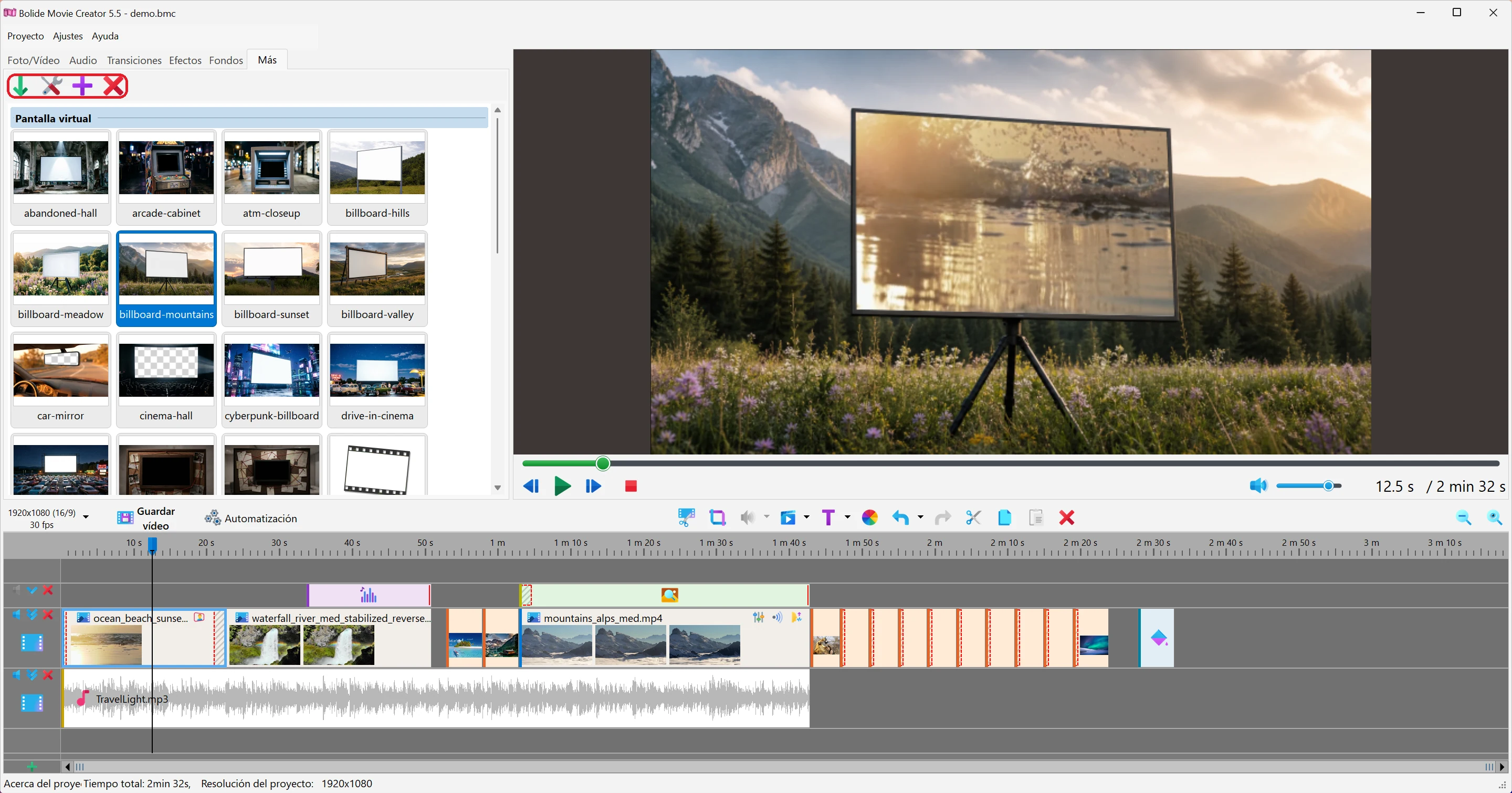Switch to the Audio tab

pos(83,60)
